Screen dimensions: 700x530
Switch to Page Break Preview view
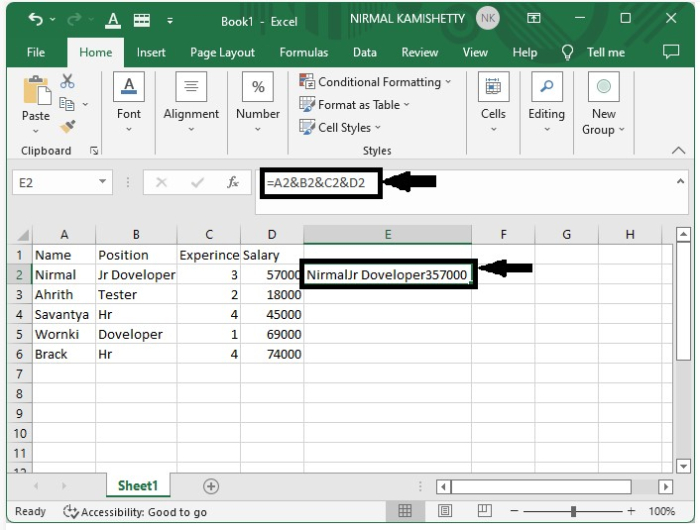482,511
